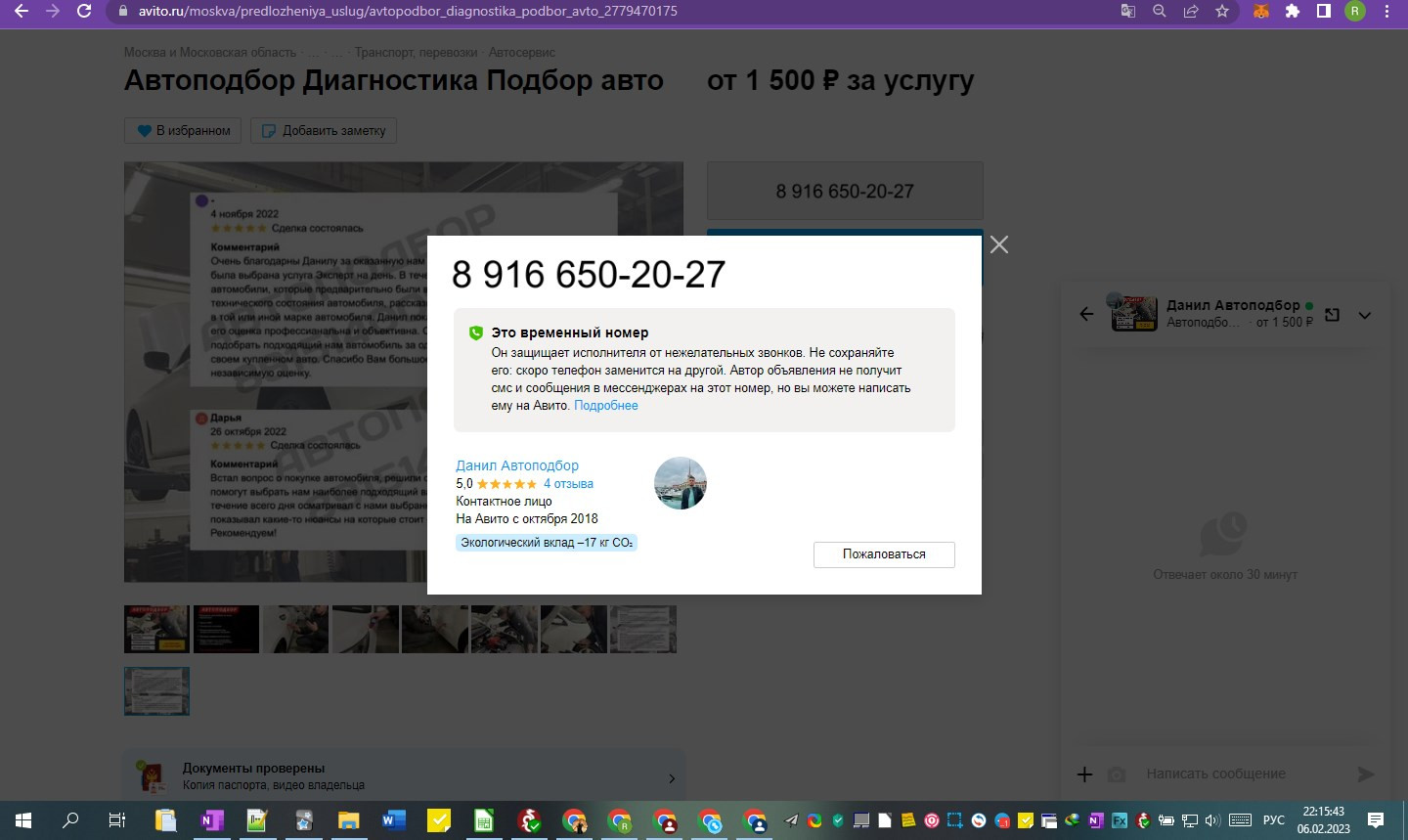Open Windows taskbar search
This screenshot has width=1408, height=840.
point(70,820)
